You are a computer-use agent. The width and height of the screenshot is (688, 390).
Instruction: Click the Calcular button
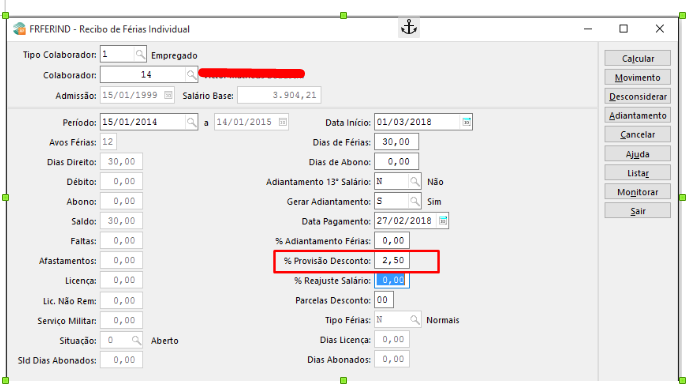tap(638, 58)
